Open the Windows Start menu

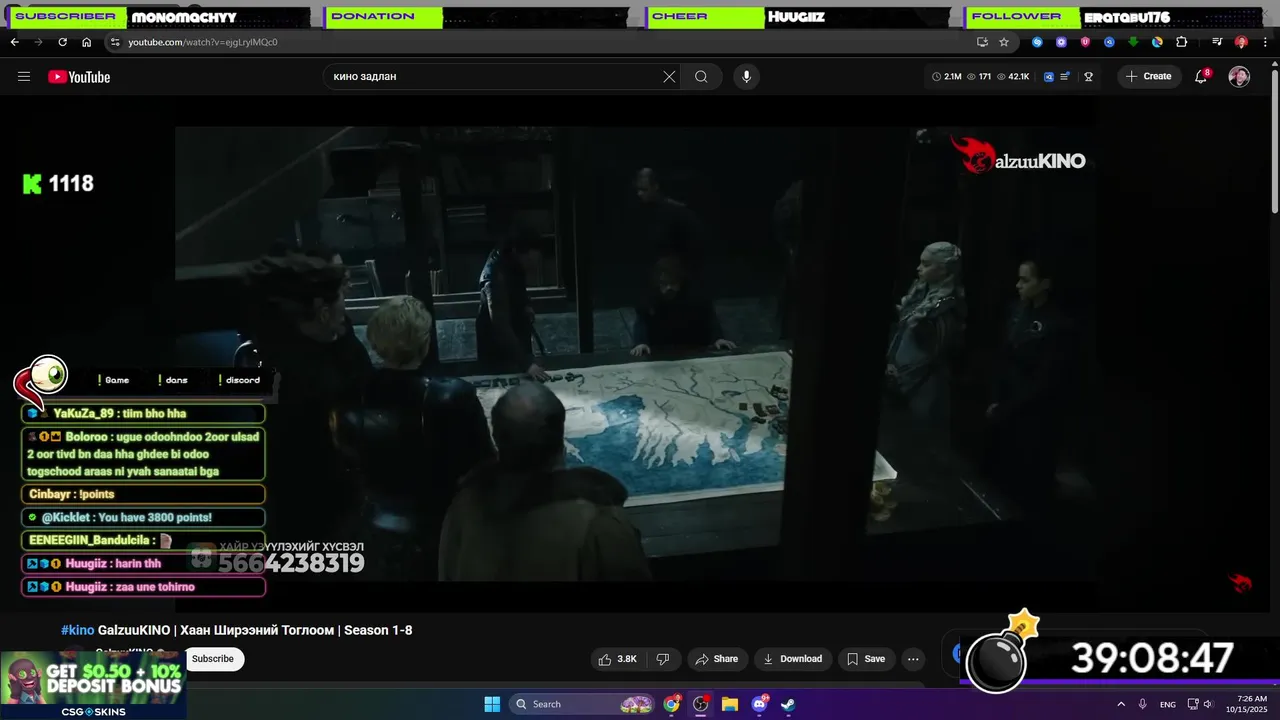[x=492, y=704]
